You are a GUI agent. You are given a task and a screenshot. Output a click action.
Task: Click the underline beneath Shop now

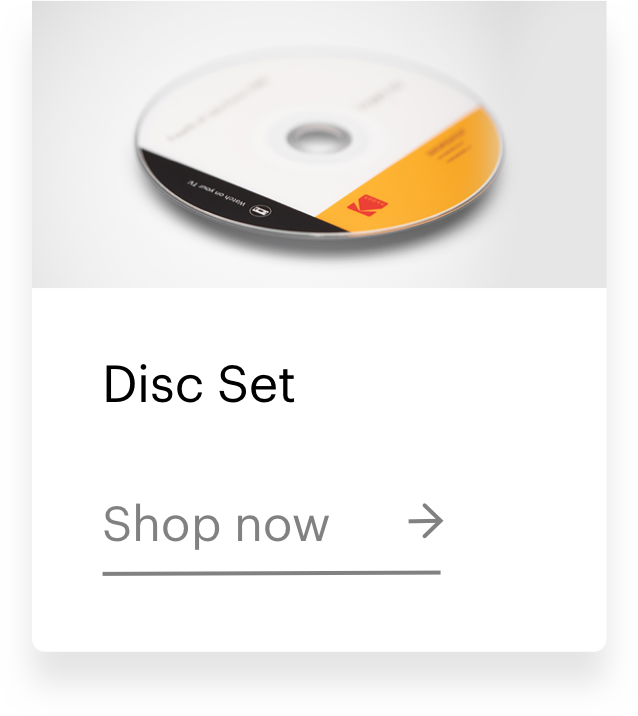[272, 573]
